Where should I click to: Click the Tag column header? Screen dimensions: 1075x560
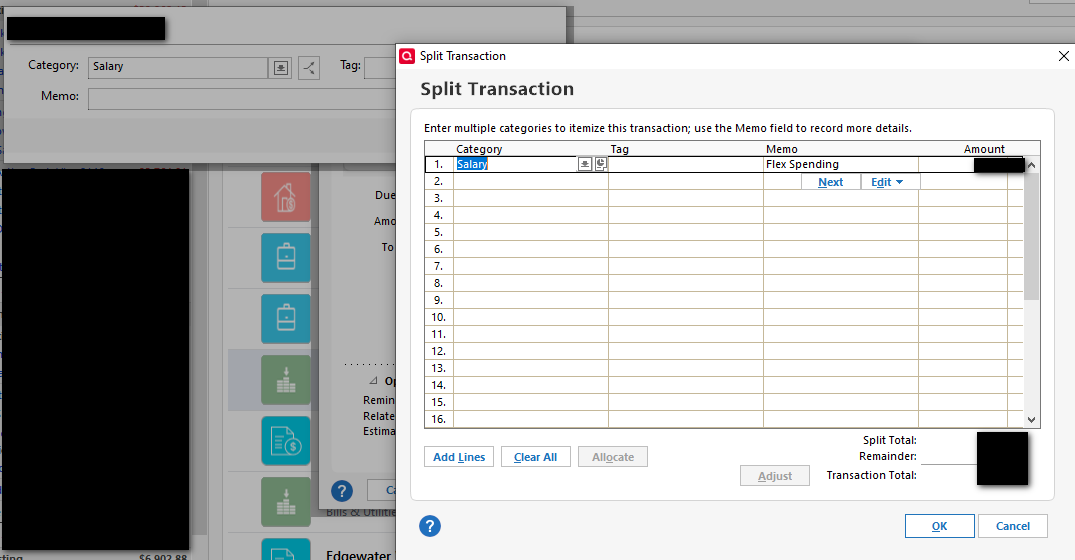[620, 149]
